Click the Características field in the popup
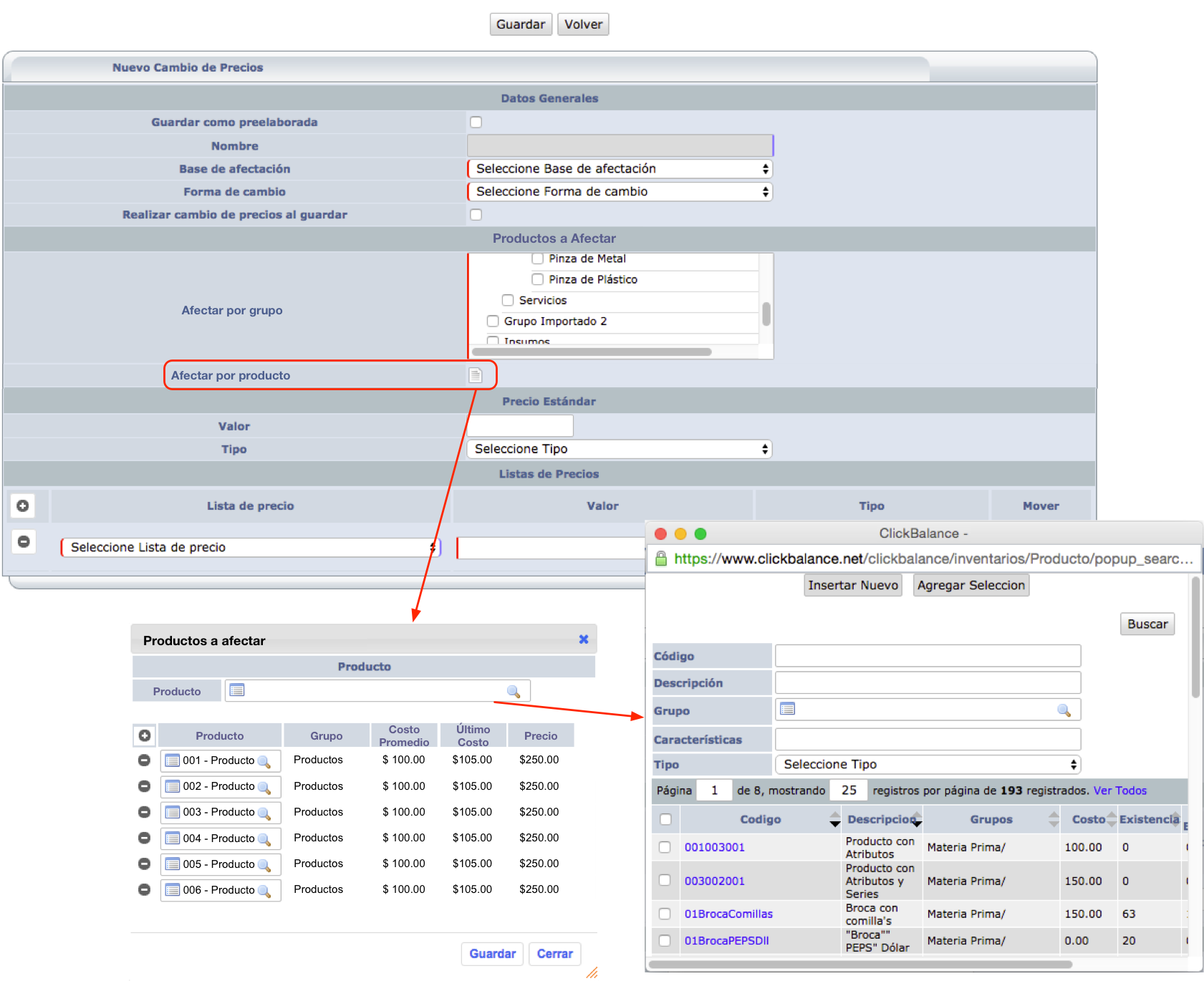1204x981 pixels. click(x=928, y=739)
